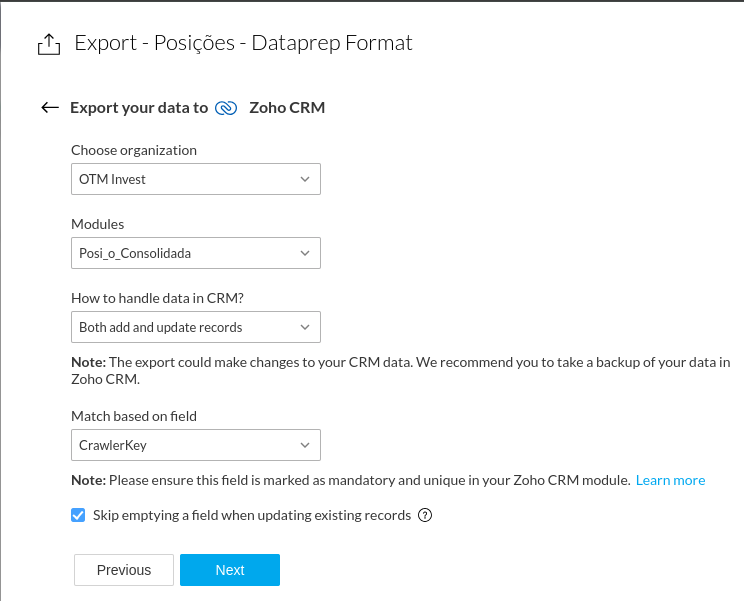The width and height of the screenshot is (744, 601).
Task: Click the Skip emptying a field label text
Action: click(x=252, y=516)
